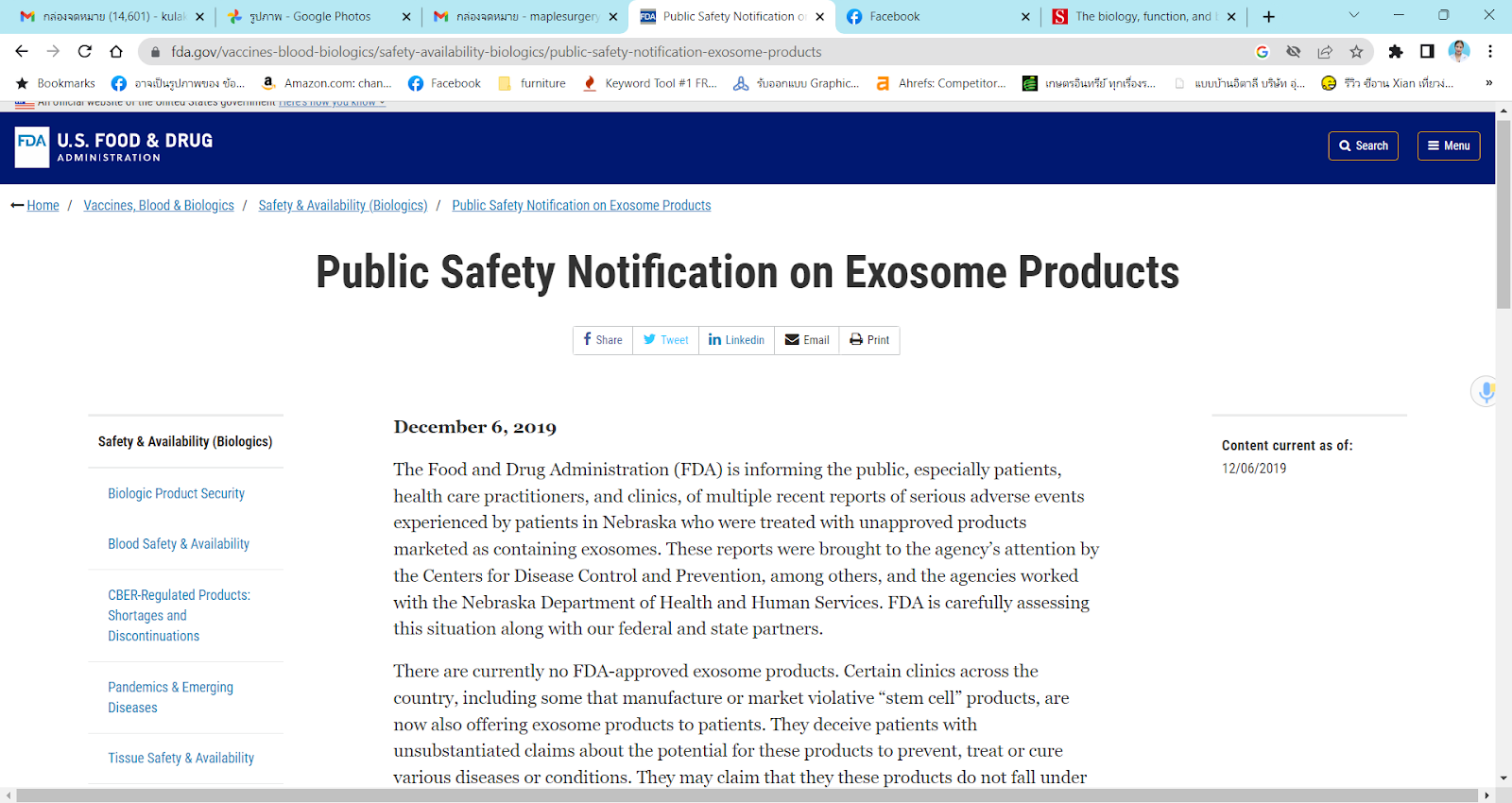Viewport: 1512px width, 803px height.
Task: Click the share page icon in address bar
Action: (1325, 52)
